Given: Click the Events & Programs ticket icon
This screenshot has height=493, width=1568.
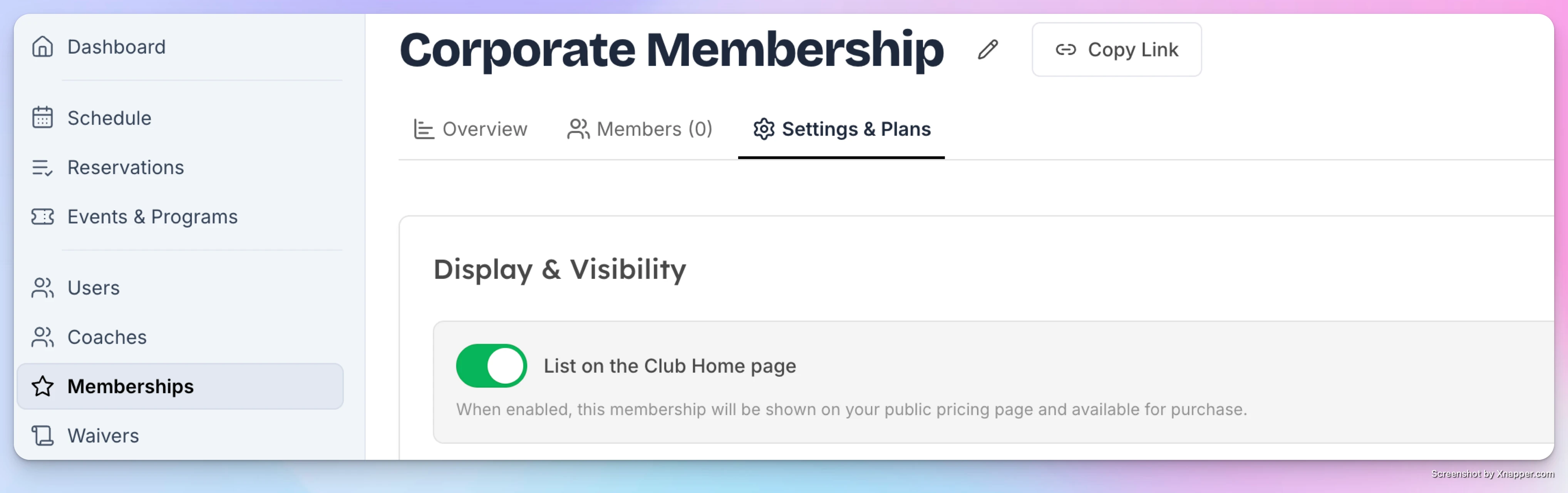Looking at the screenshot, I should (x=43, y=217).
